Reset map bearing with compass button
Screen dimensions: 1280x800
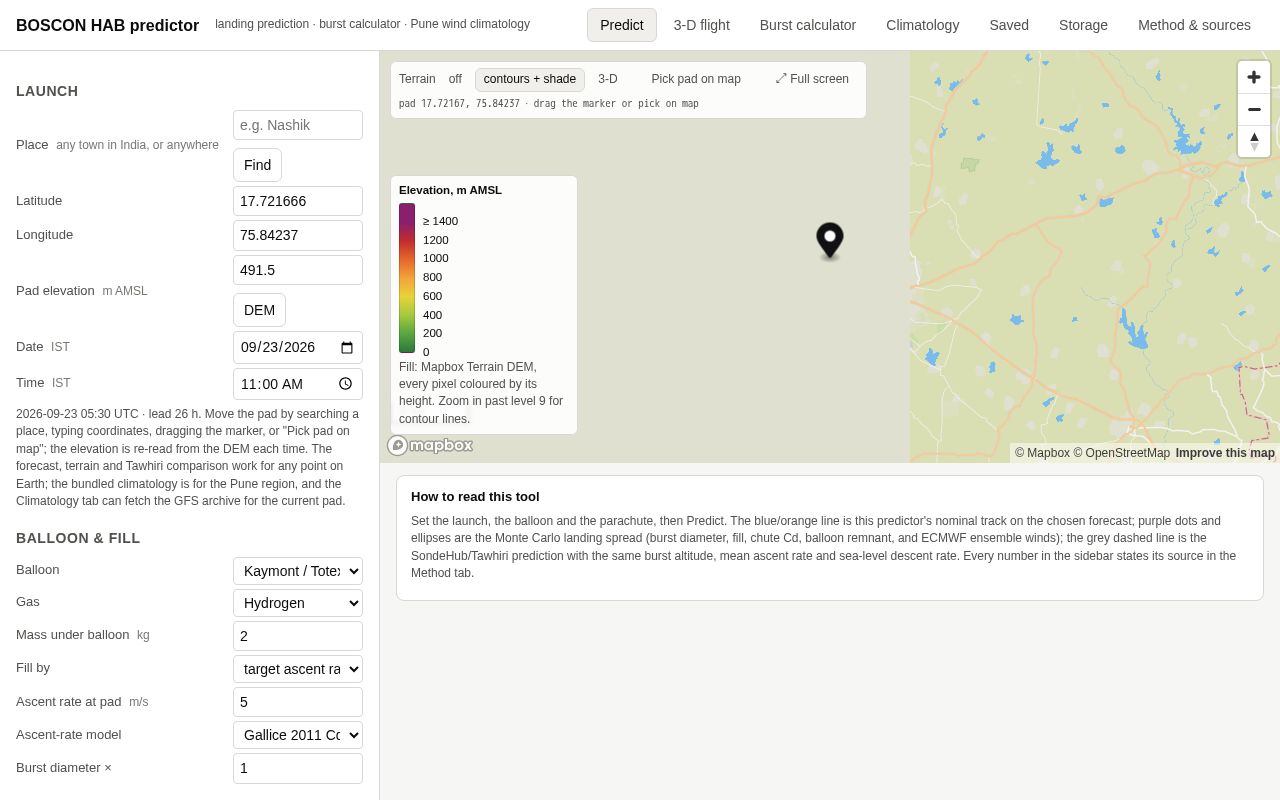(x=1254, y=141)
